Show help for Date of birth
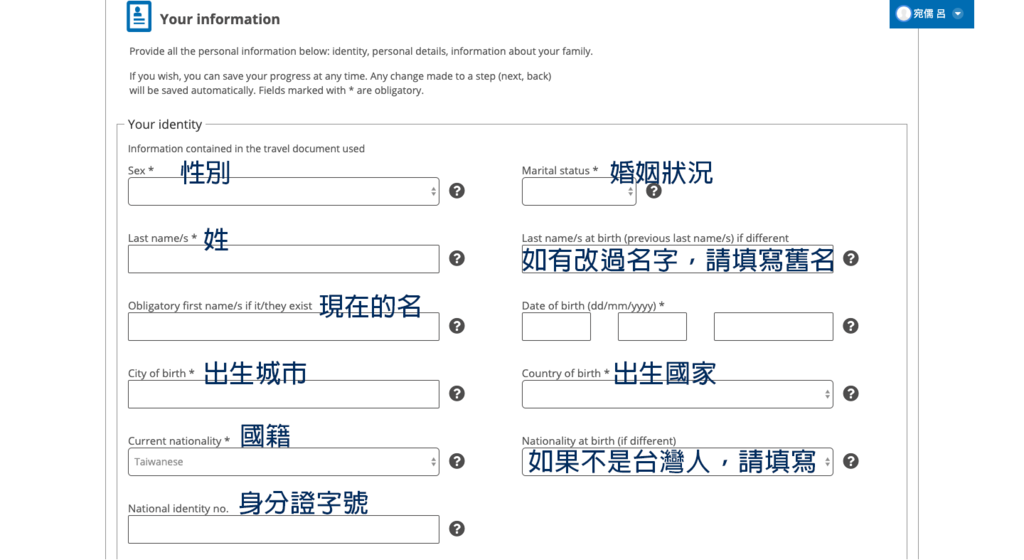1024x560 pixels. pos(850,326)
